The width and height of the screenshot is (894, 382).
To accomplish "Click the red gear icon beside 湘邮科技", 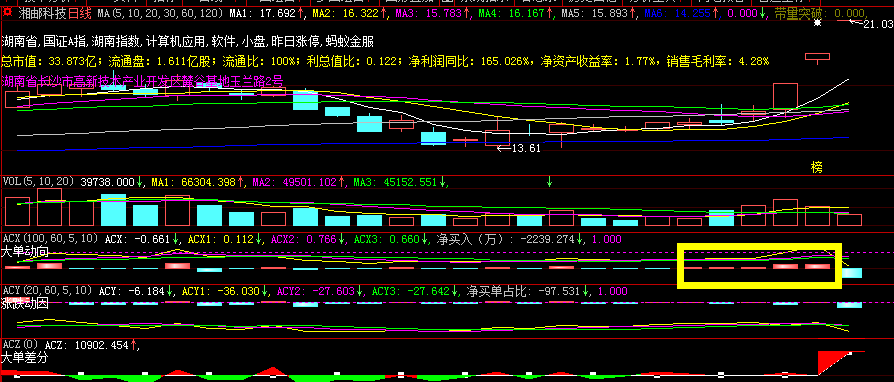I will tap(7, 11).
